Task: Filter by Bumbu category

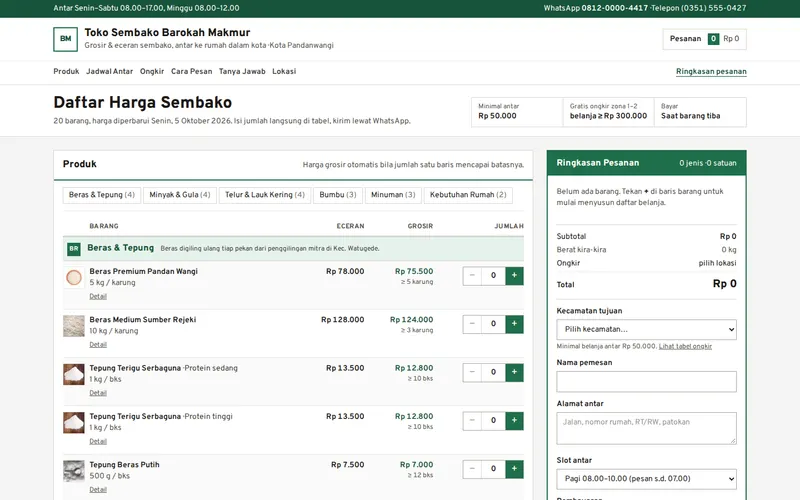Action: 338,195
